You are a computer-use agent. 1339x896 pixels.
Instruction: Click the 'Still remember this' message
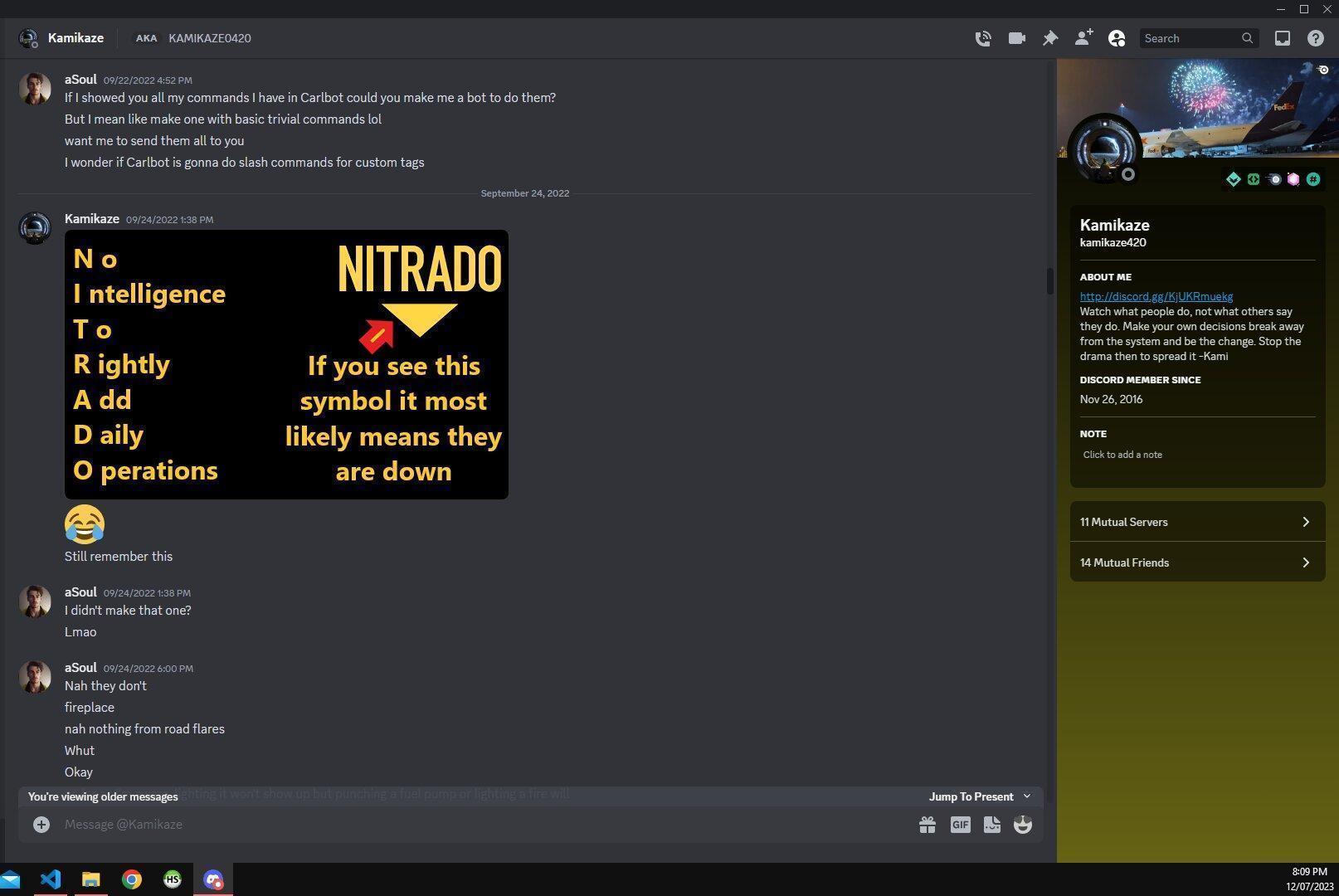(119, 557)
